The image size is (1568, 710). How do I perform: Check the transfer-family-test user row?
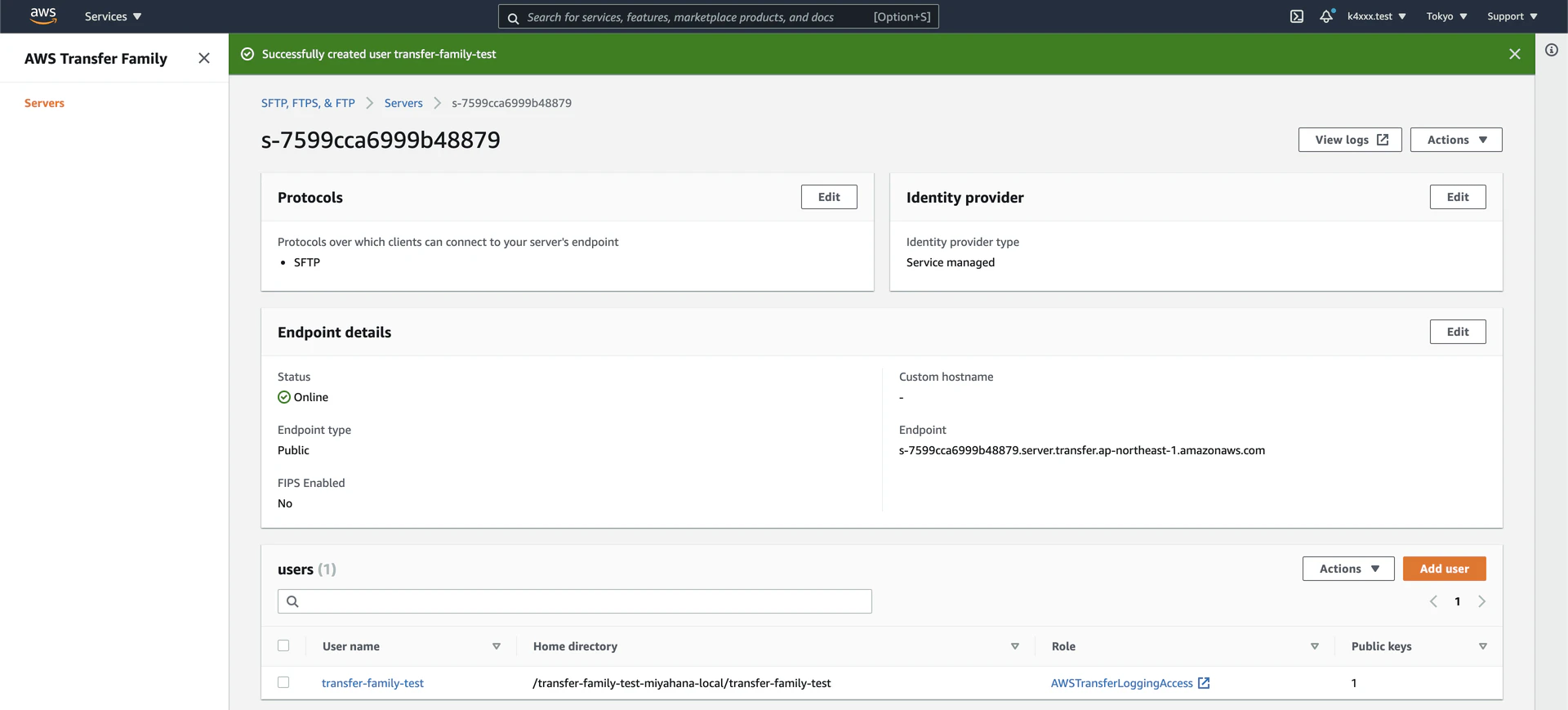tap(283, 682)
